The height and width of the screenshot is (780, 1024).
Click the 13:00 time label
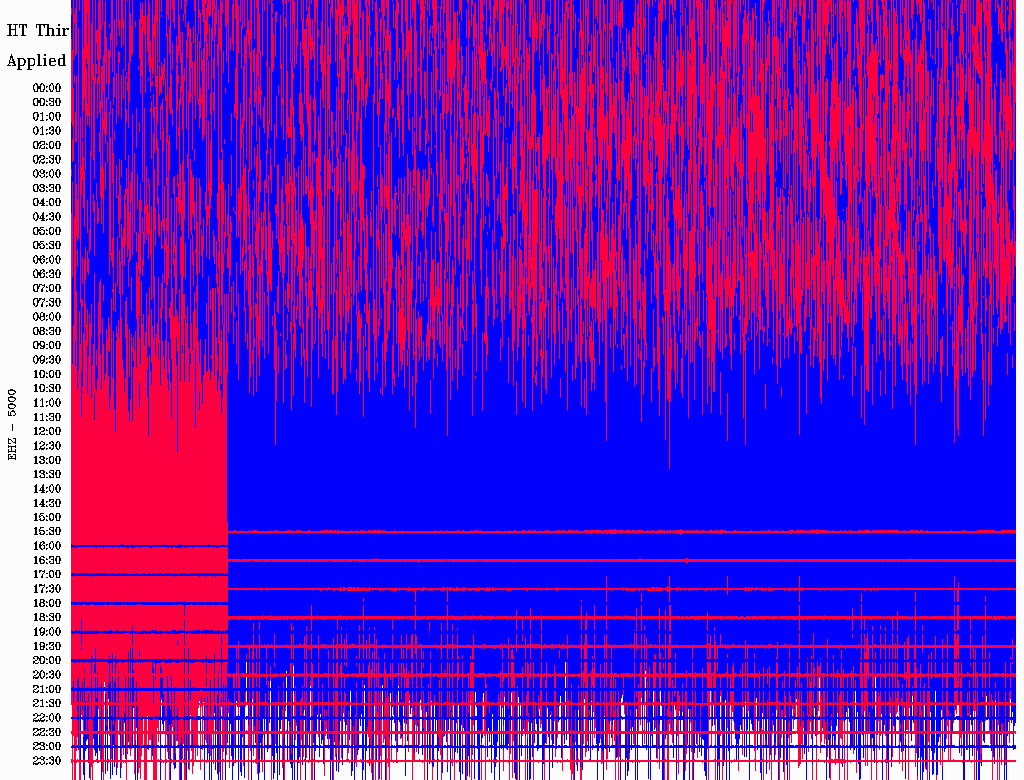point(47,460)
